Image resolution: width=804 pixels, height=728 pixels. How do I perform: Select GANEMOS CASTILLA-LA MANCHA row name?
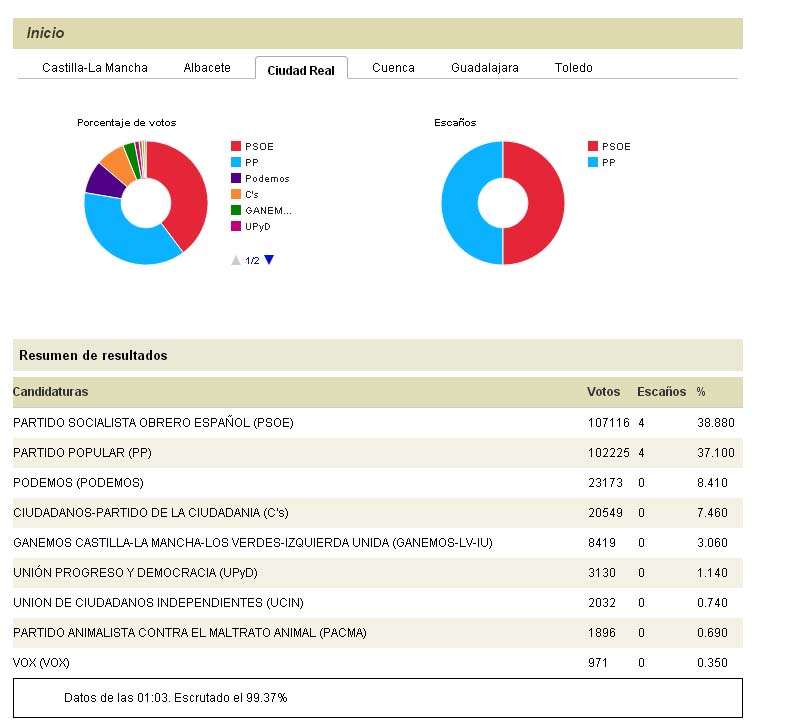tap(253, 542)
